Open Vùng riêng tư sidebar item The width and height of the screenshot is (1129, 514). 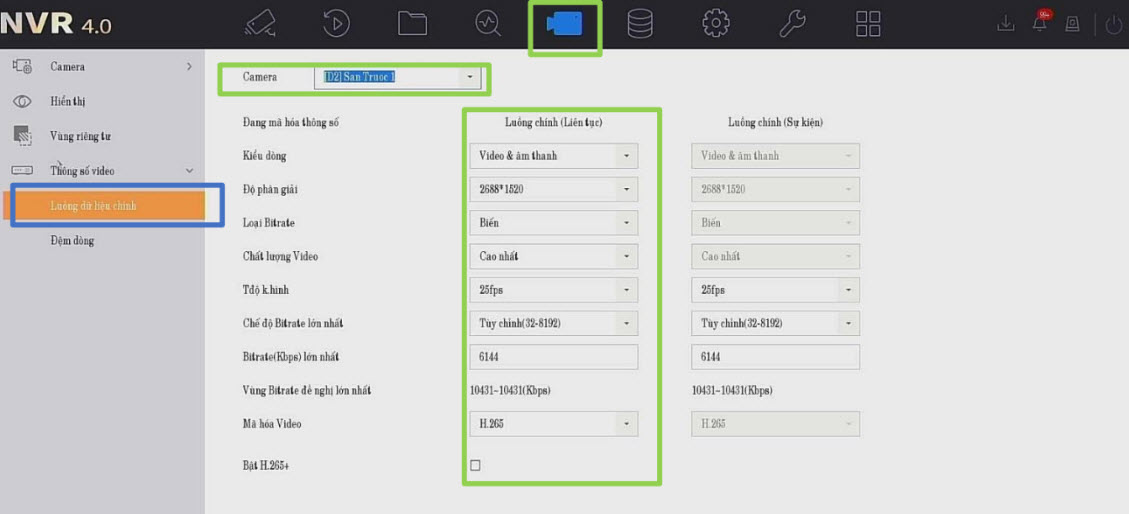click(80, 136)
